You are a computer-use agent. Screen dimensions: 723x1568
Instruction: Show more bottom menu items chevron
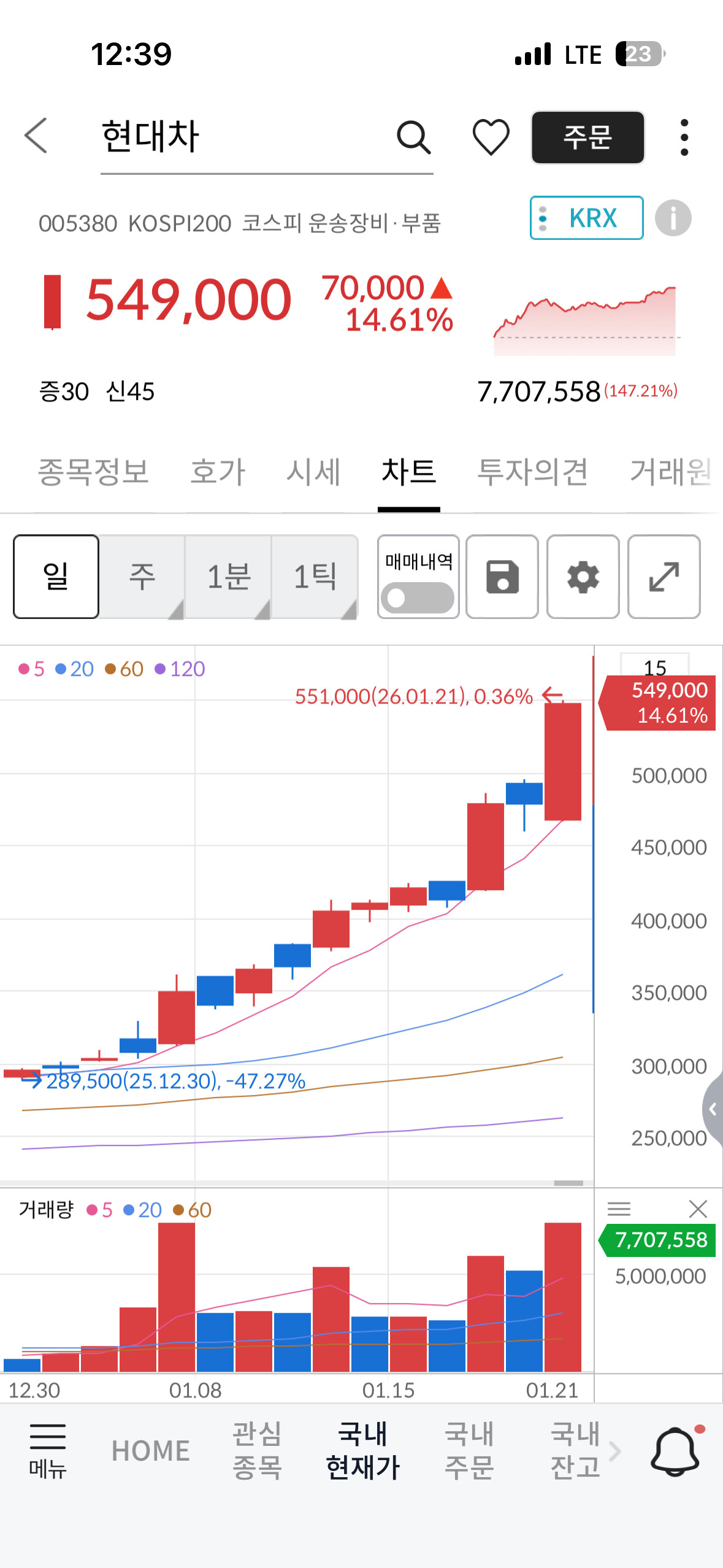pyautogui.click(x=615, y=1451)
